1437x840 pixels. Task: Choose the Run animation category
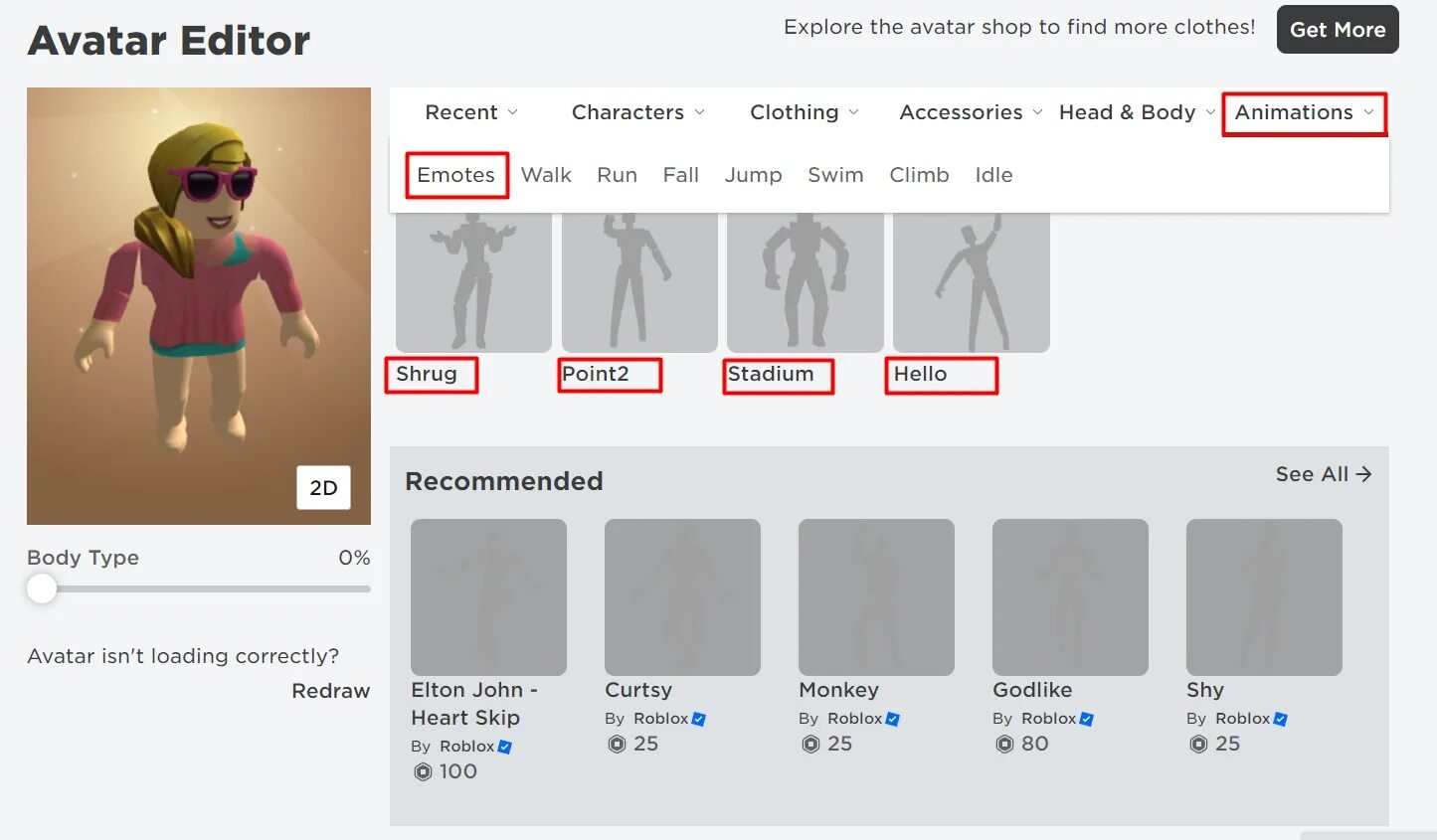[617, 175]
